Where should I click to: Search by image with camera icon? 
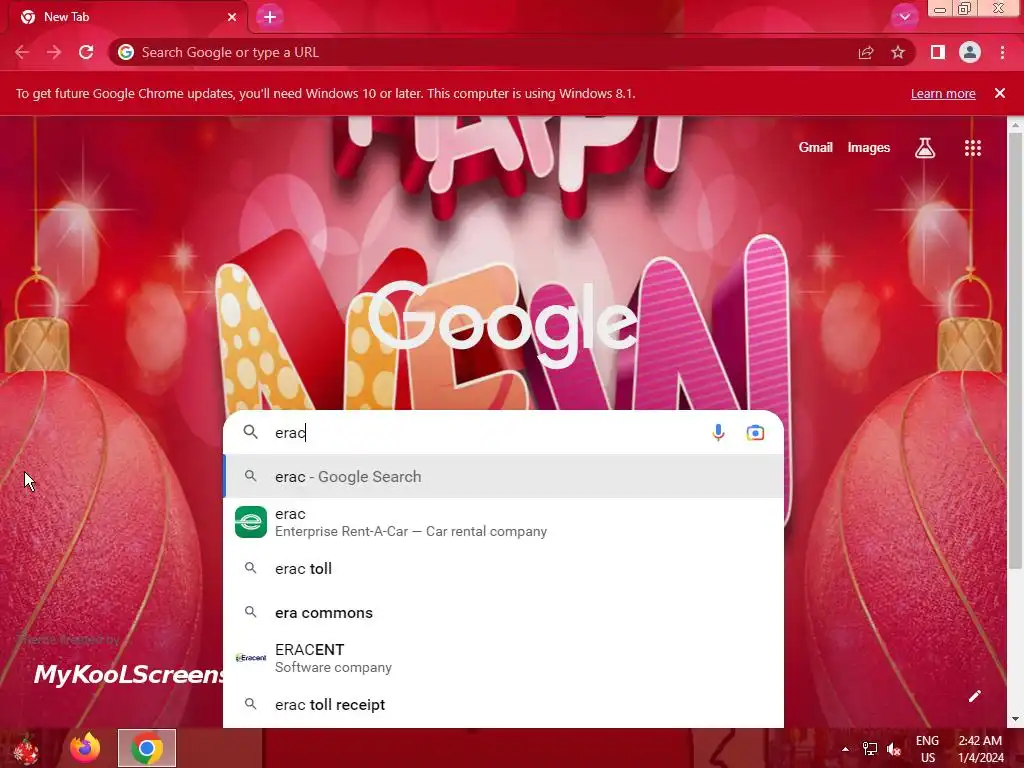click(x=755, y=432)
